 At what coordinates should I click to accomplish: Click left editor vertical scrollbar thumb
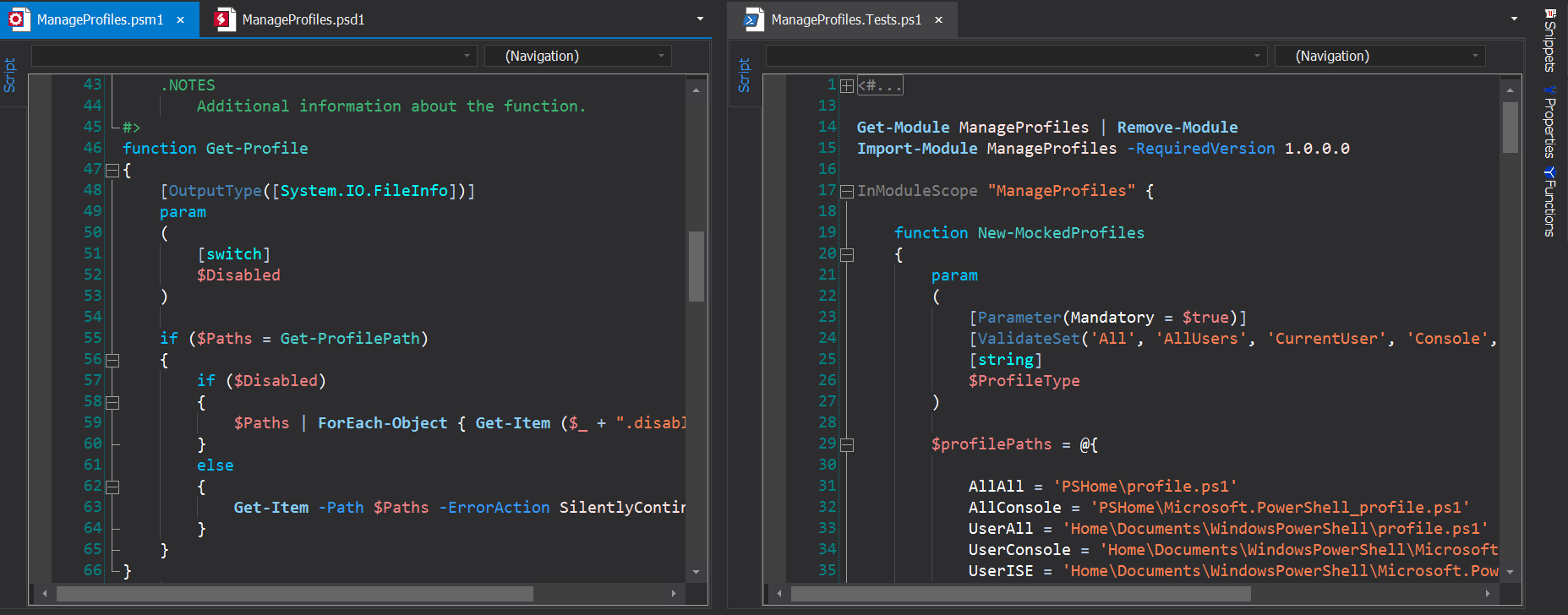(697, 266)
